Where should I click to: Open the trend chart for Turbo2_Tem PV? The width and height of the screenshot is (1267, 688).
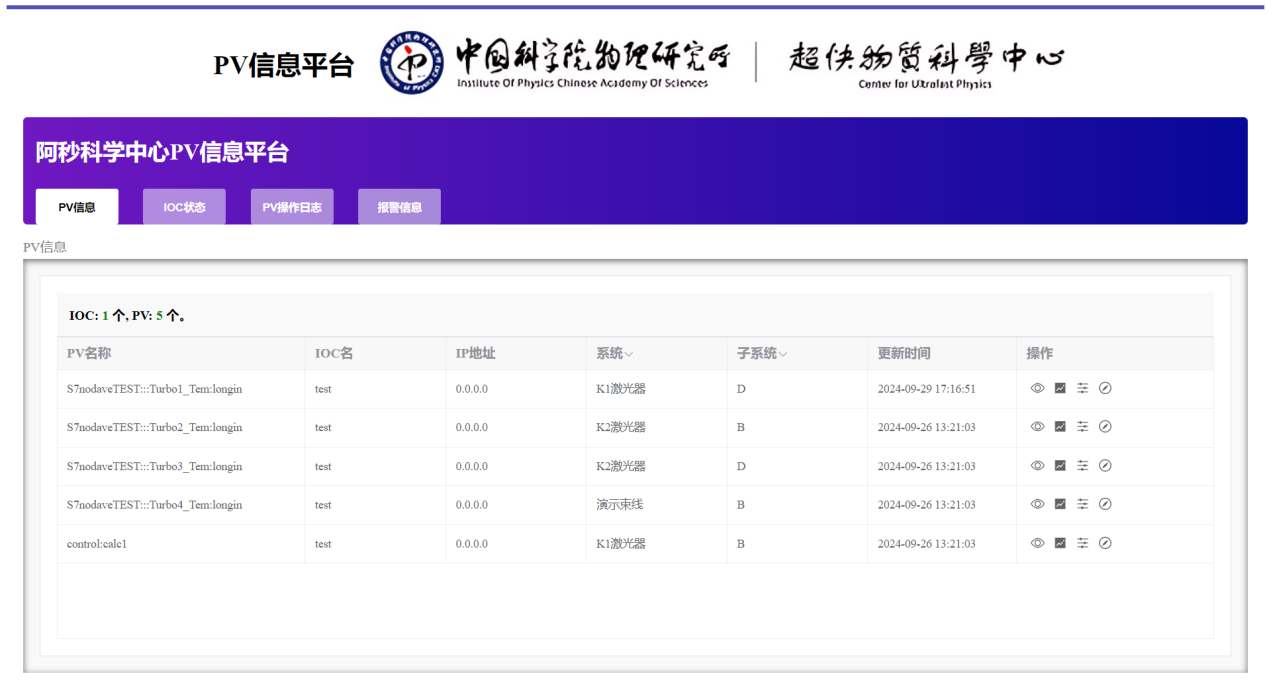click(1060, 426)
